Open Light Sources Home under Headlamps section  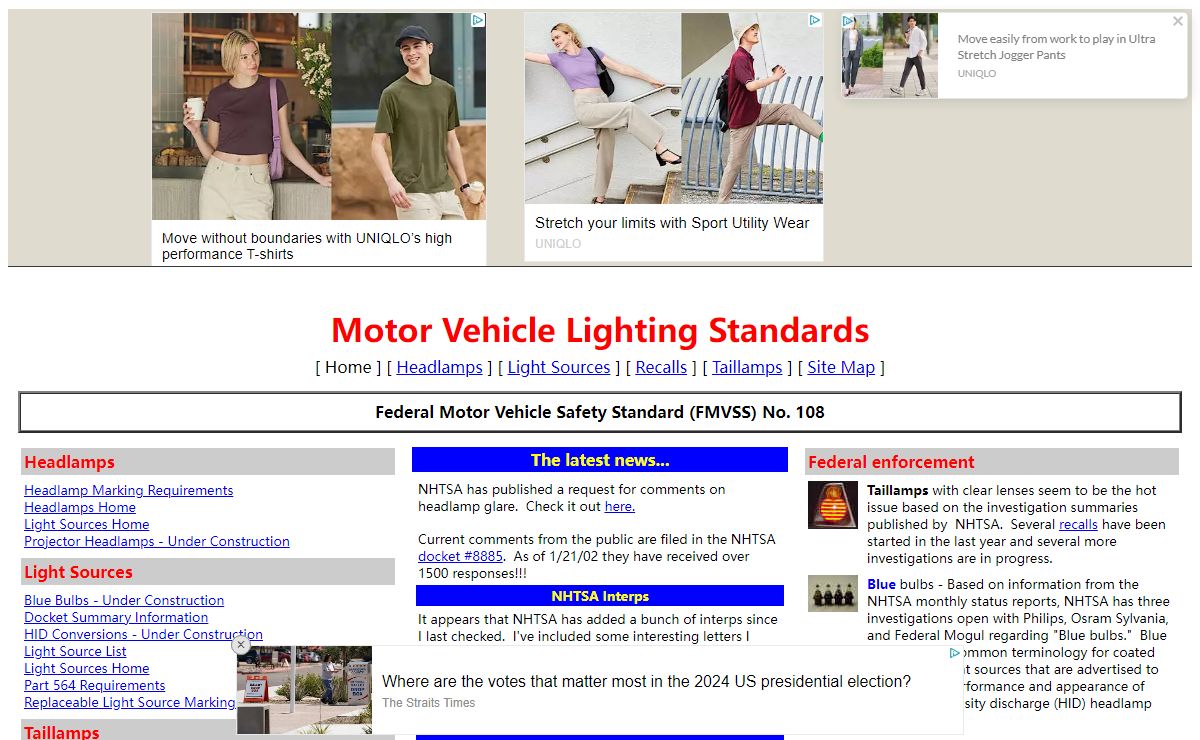coord(87,524)
